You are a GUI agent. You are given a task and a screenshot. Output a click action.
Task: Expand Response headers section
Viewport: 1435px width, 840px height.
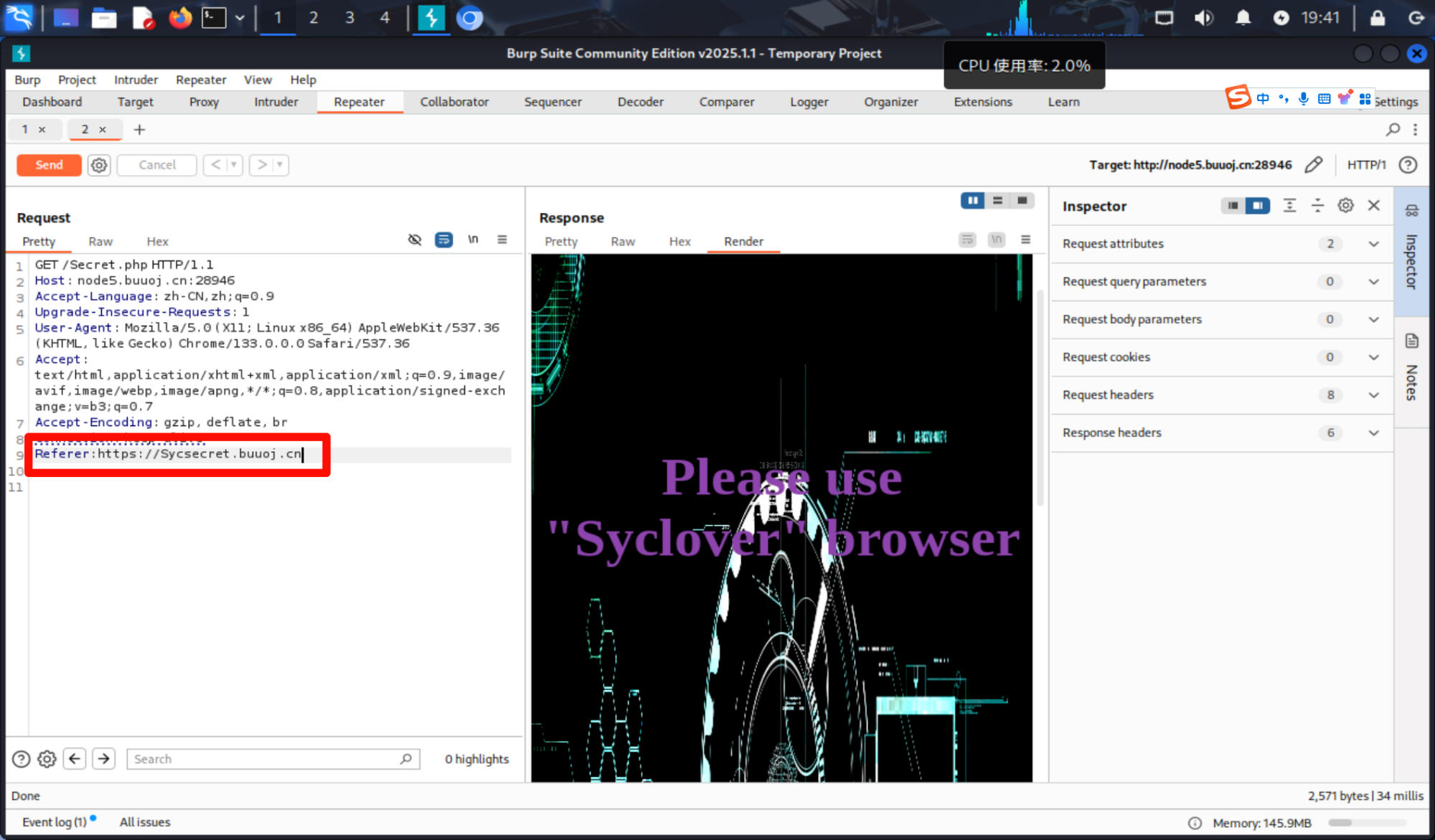[1373, 433]
